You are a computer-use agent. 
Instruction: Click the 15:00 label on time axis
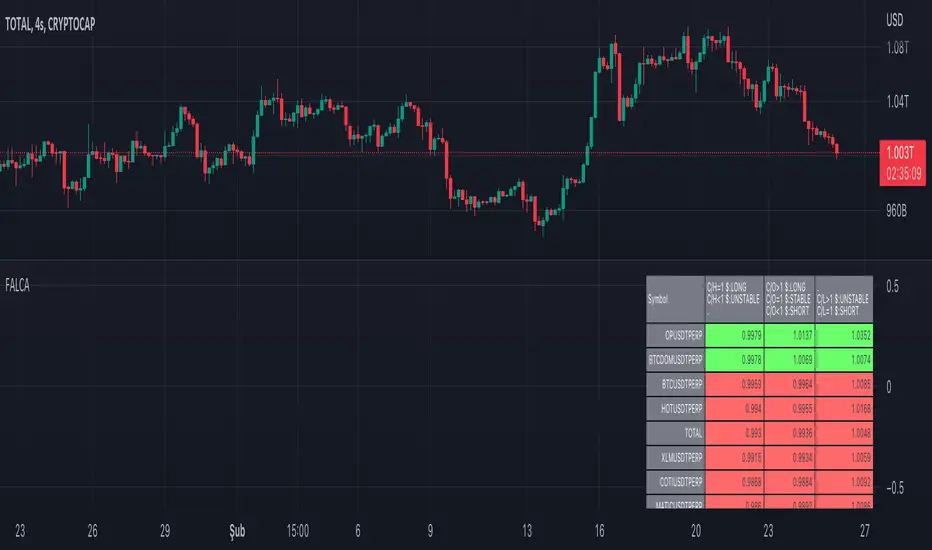297,529
